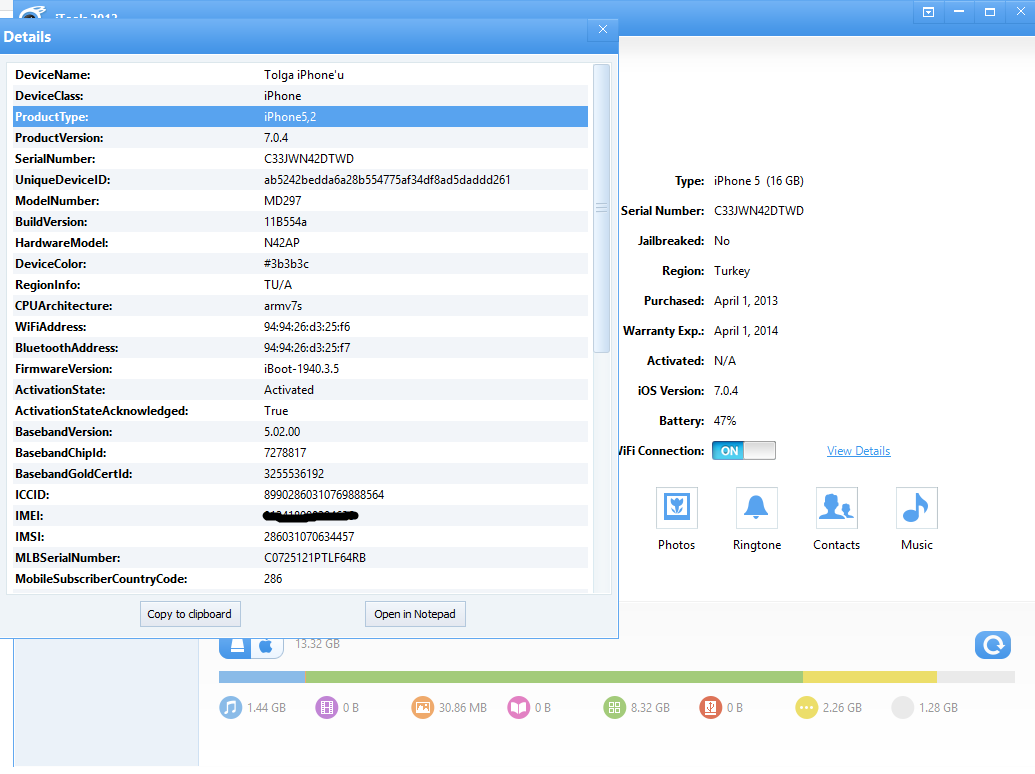This screenshot has height=774, width=1035.
Task: Select the ModelNumber MD297 row
Action: coord(300,201)
